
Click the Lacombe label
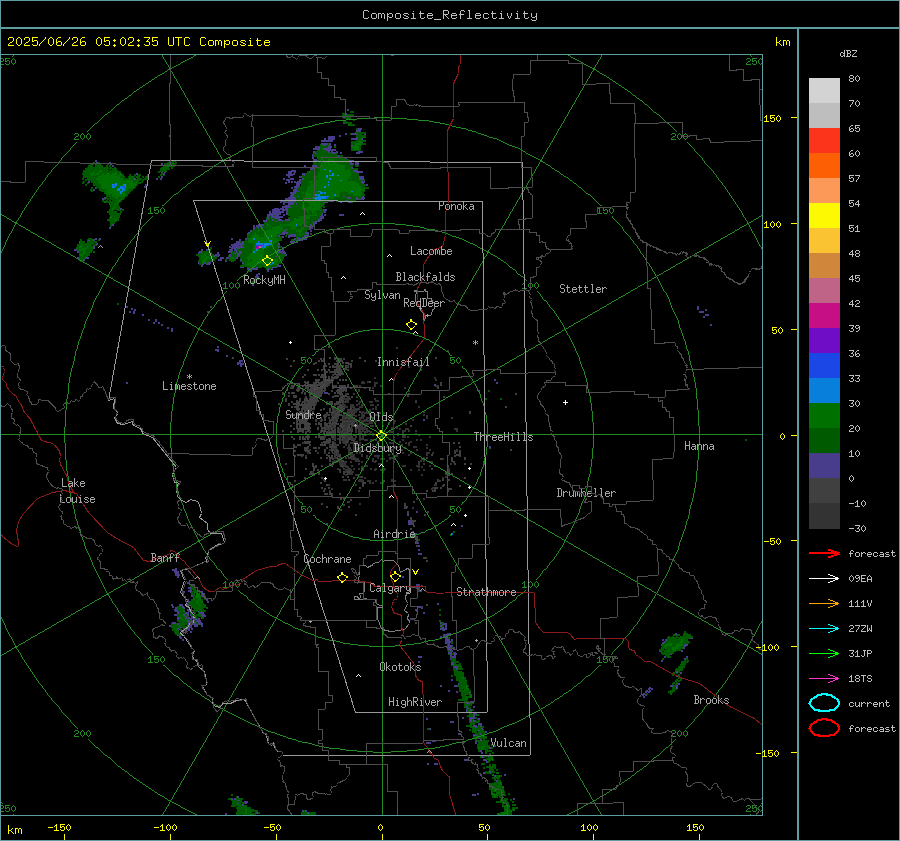pyautogui.click(x=431, y=251)
